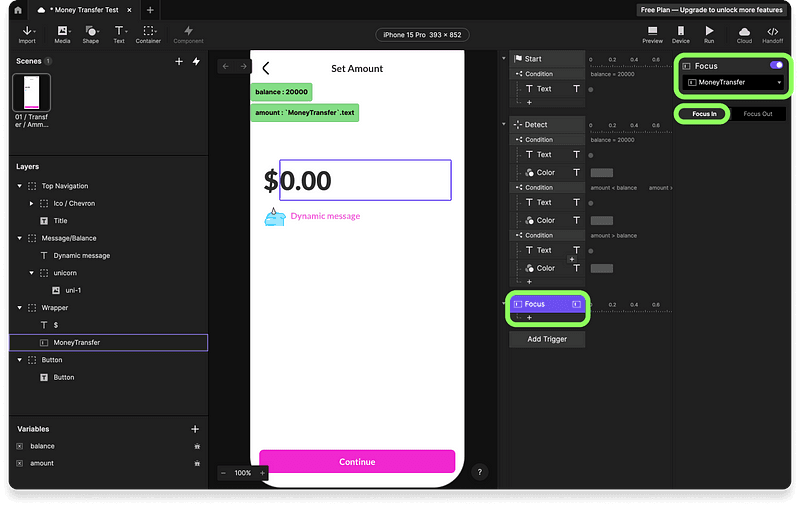Open the help question mark
The image size is (800, 507).
pyautogui.click(x=480, y=472)
